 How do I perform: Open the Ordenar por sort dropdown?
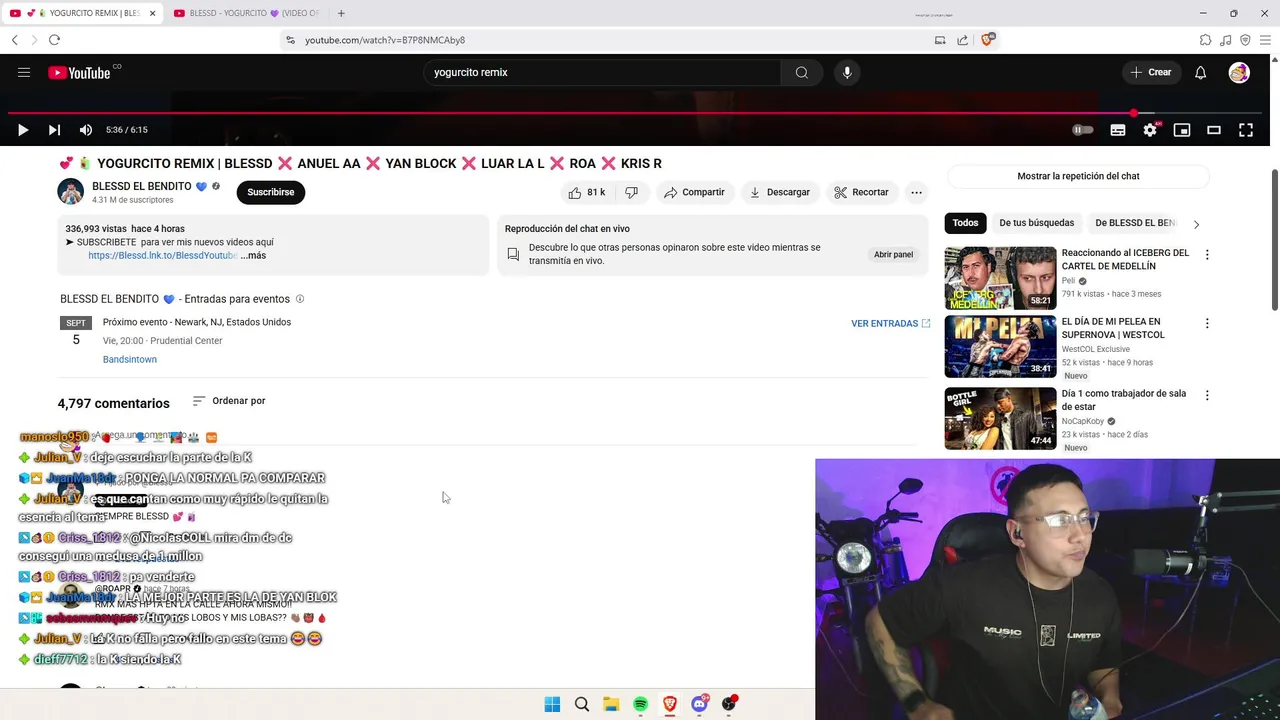[x=229, y=401]
